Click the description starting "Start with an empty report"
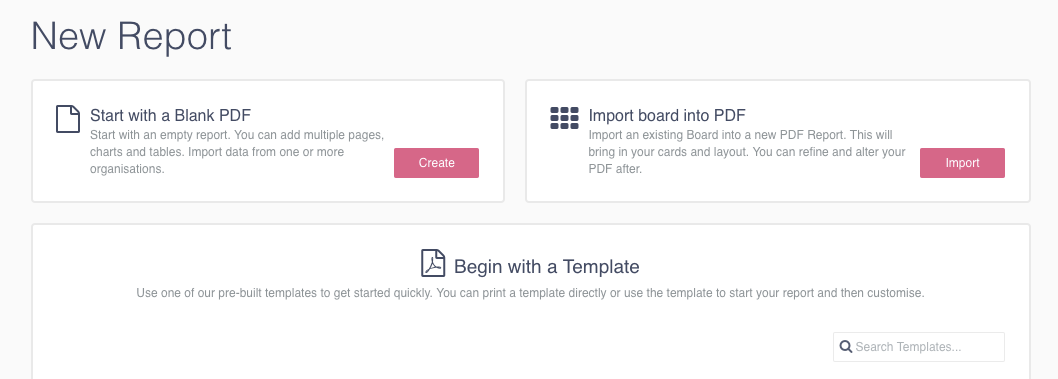This screenshot has width=1058, height=379. point(237,152)
